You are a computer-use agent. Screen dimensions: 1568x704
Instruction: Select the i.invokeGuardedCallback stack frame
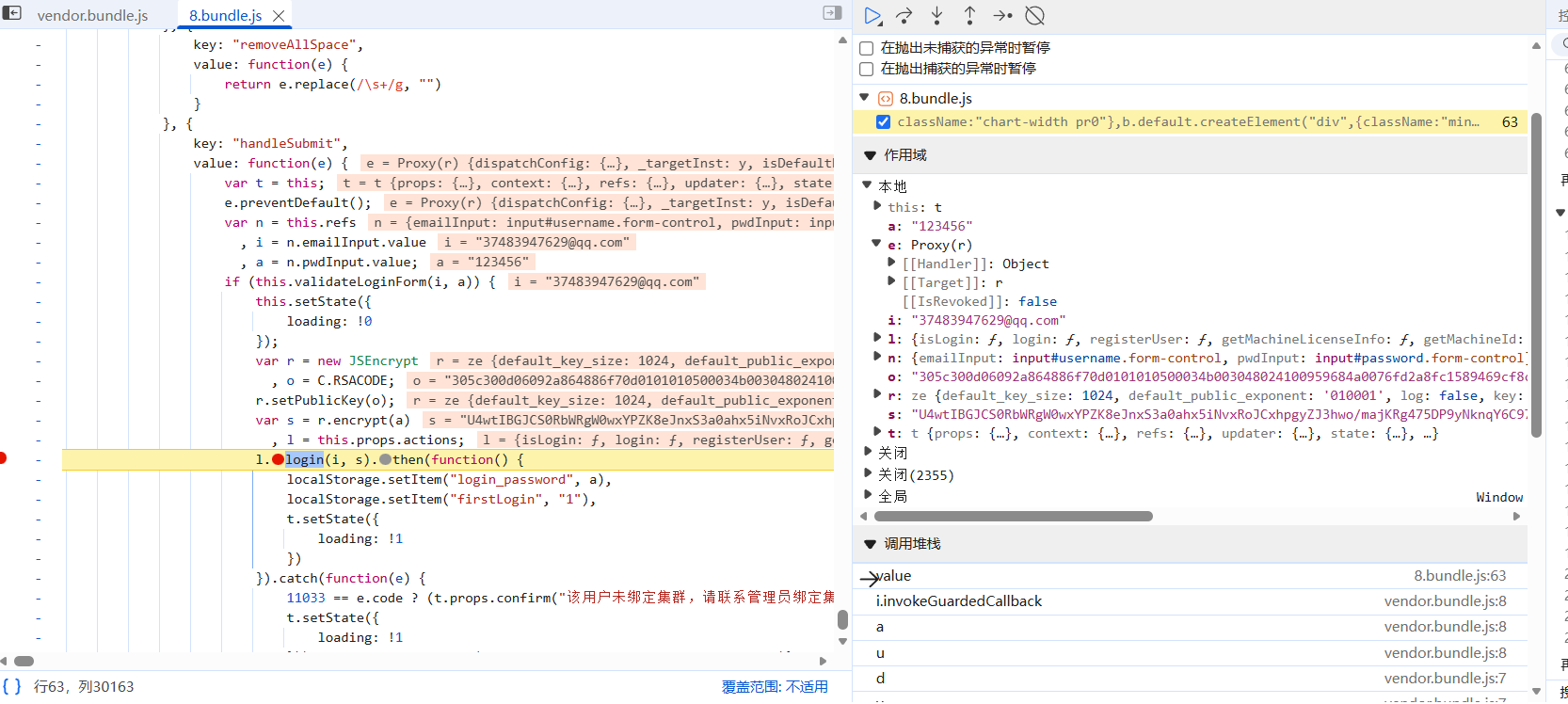(1190, 601)
